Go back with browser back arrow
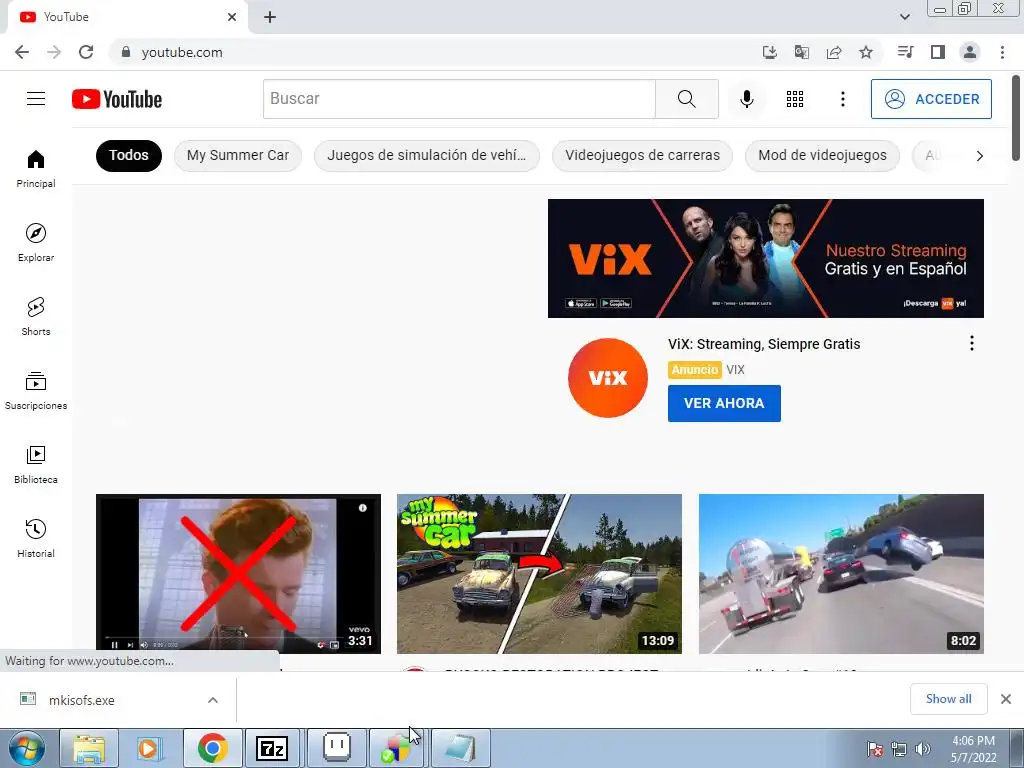1024x768 pixels. click(x=22, y=52)
